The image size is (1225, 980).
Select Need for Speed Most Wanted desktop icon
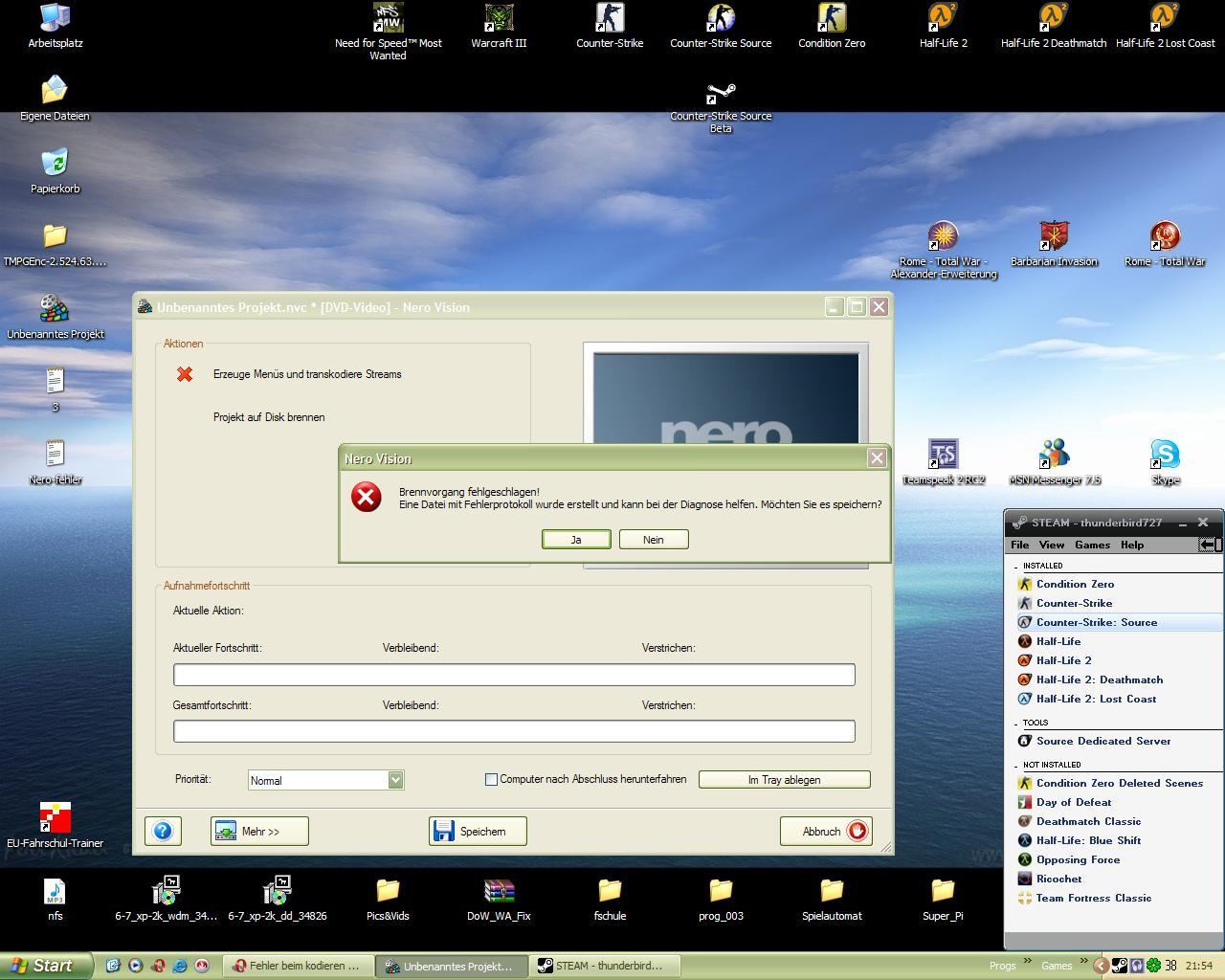pos(388,17)
